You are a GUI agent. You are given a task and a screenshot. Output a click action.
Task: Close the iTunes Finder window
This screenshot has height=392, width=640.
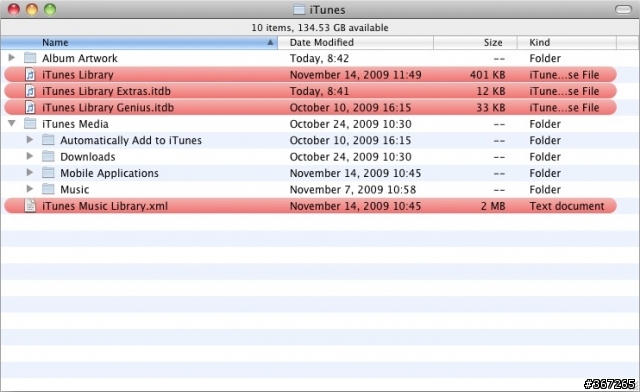pyautogui.click(x=14, y=9)
